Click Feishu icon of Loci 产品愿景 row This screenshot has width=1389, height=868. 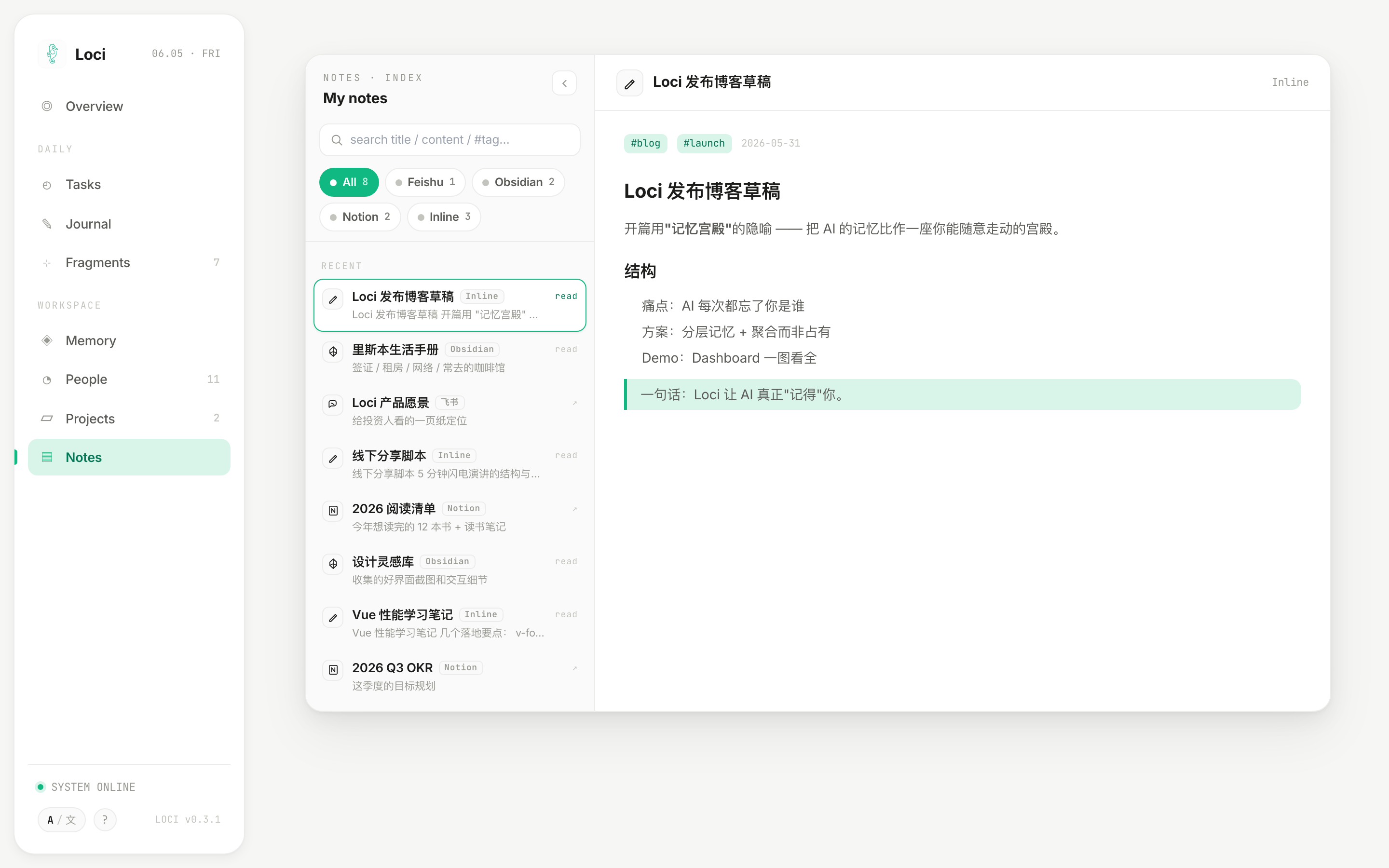[x=333, y=405]
